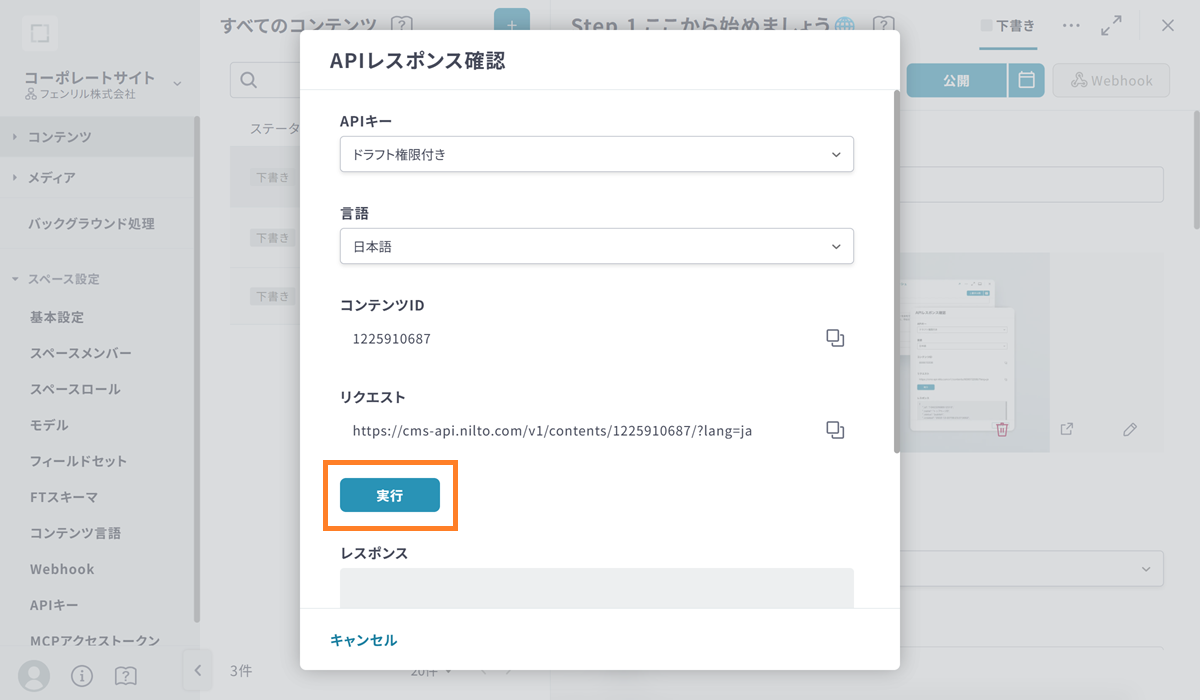Click the pencil edit icon

pos(1130,429)
